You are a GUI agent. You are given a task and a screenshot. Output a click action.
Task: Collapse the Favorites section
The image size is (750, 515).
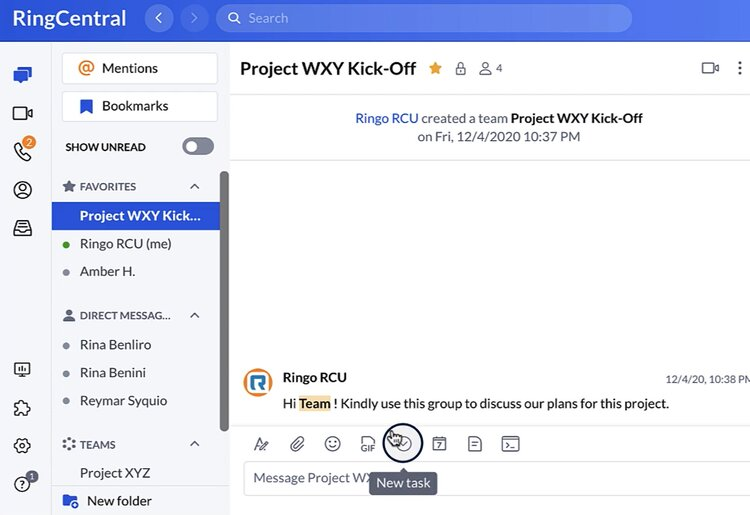tap(195, 186)
